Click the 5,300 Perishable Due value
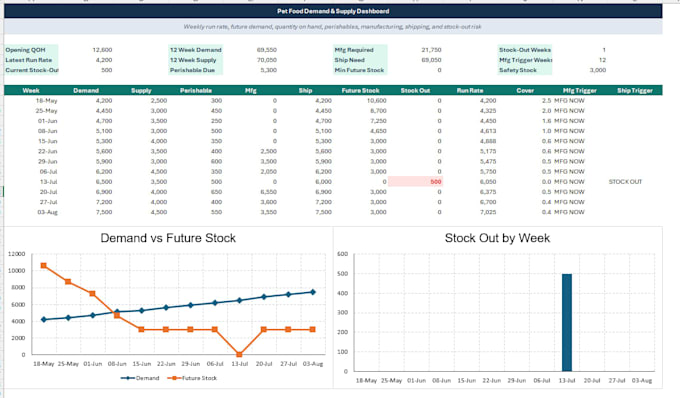Viewport: 680px width, 398px height. tap(268, 70)
